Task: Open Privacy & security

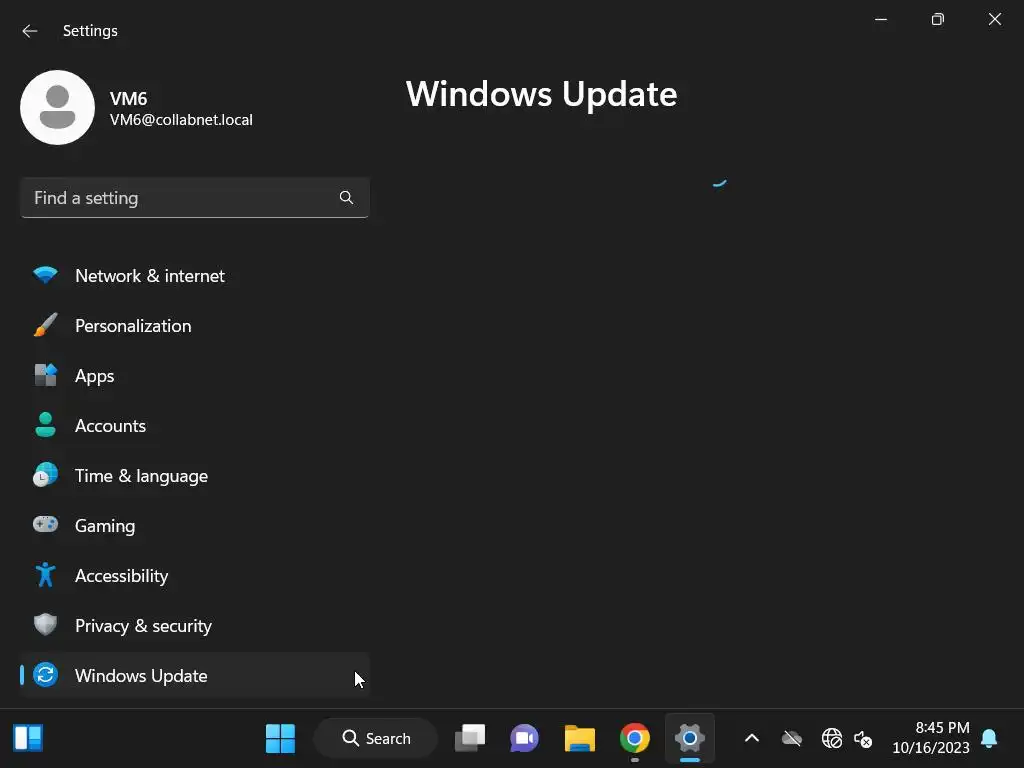Action: [195, 626]
